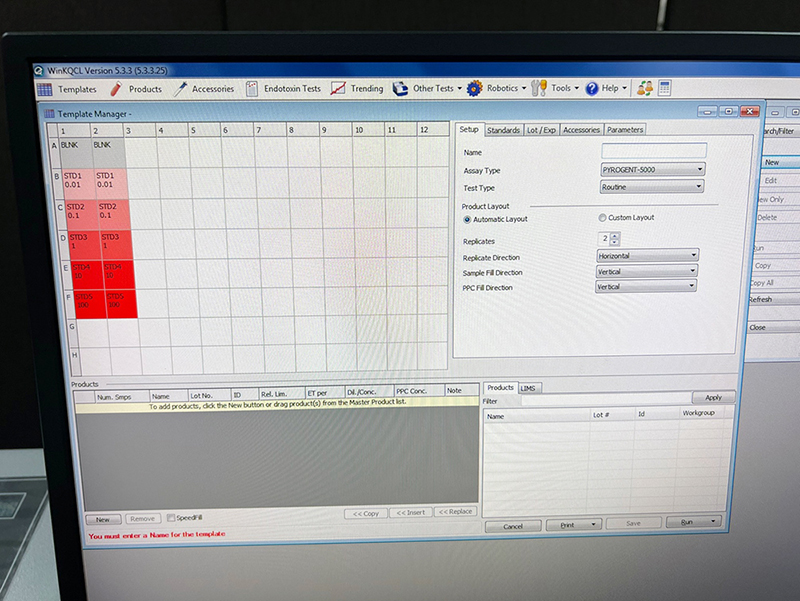Switch to the Standards tab
This screenshot has width=800, height=601.
pos(503,130)
